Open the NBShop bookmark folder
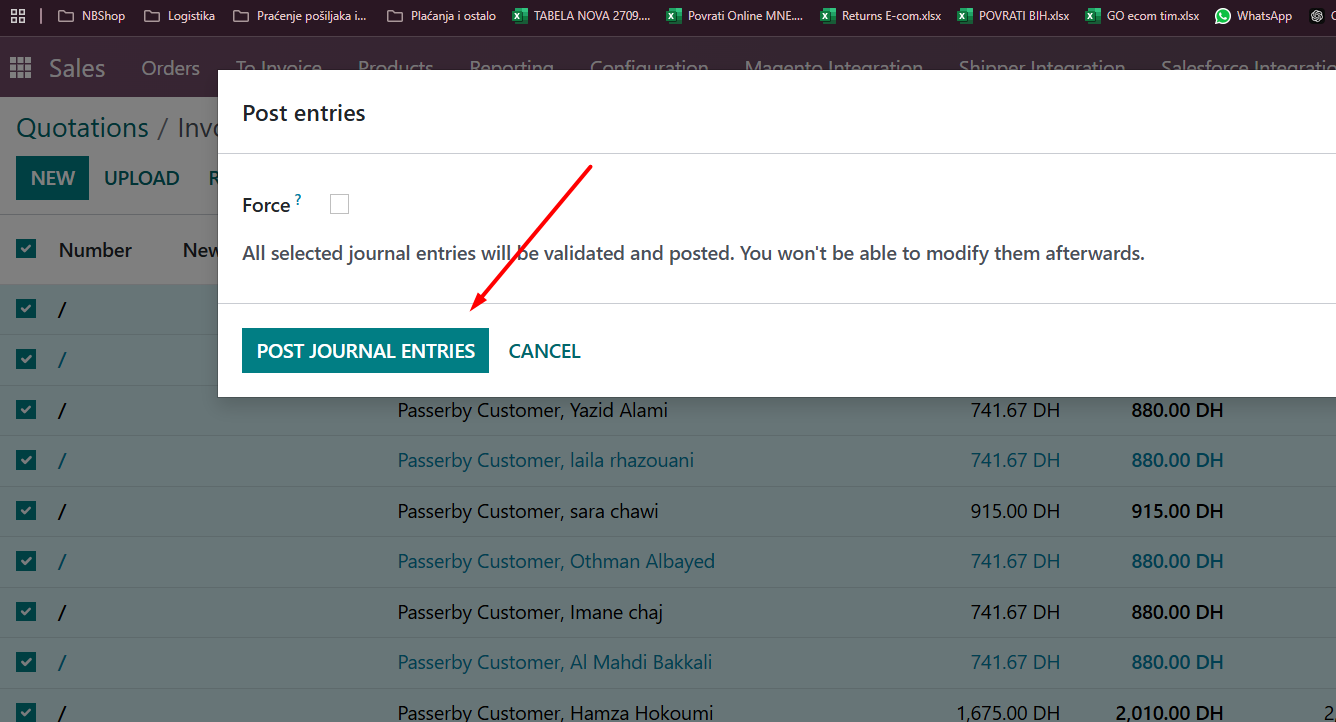This screenshot has width=1336, height=722. (x=91, y=16)
